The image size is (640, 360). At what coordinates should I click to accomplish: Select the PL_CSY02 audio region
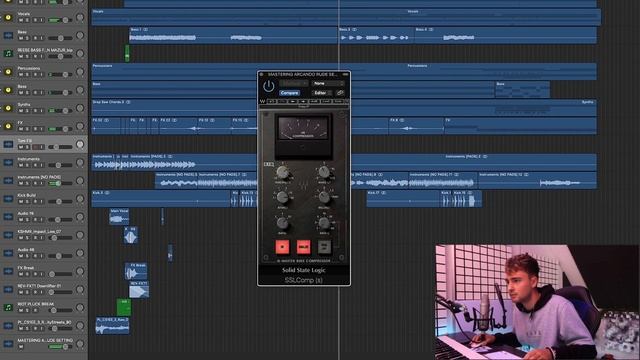pos(112,326)
